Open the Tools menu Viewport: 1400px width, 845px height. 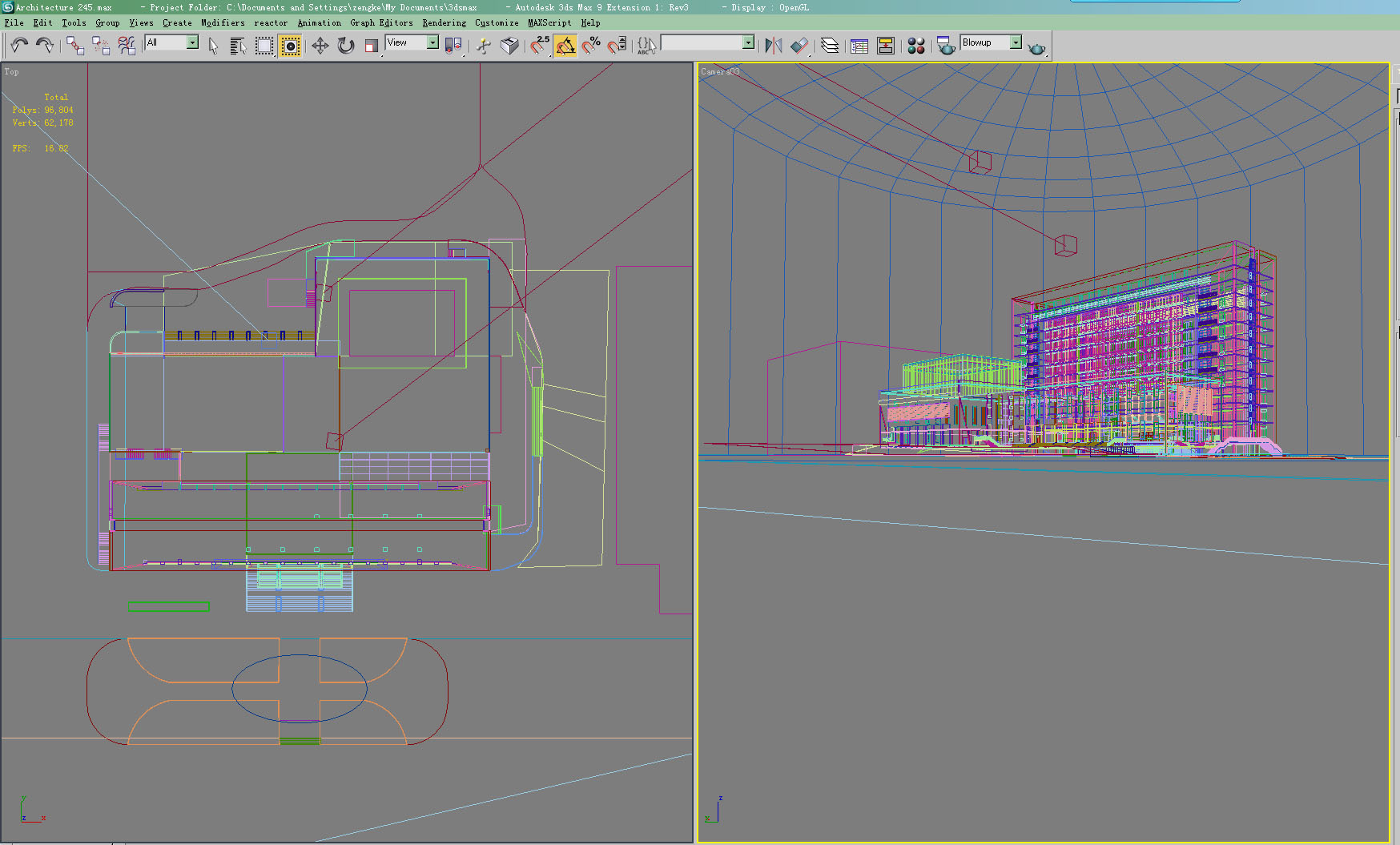coord(74,22)
